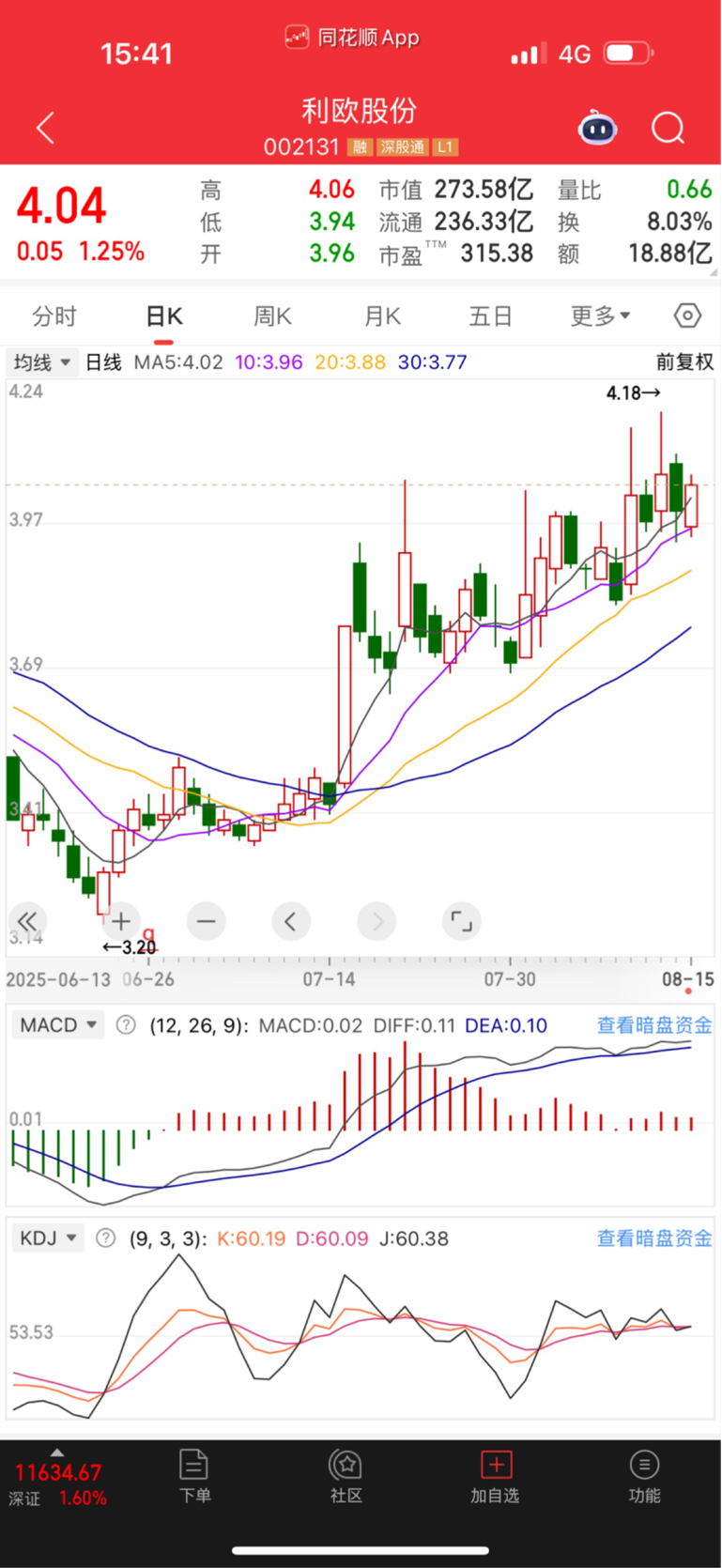Tap MACD parameters (12, 26, 9)
The width and height of the screenshot is (722, 1568).
tap(199, 1025)
